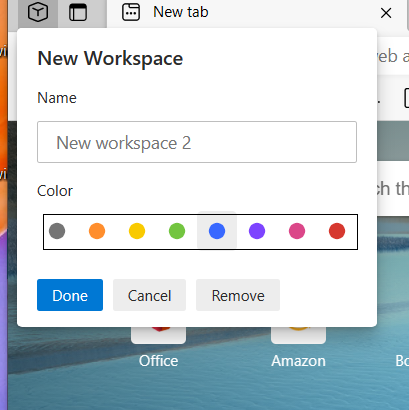Select the orange workspace color

(97, 231)
